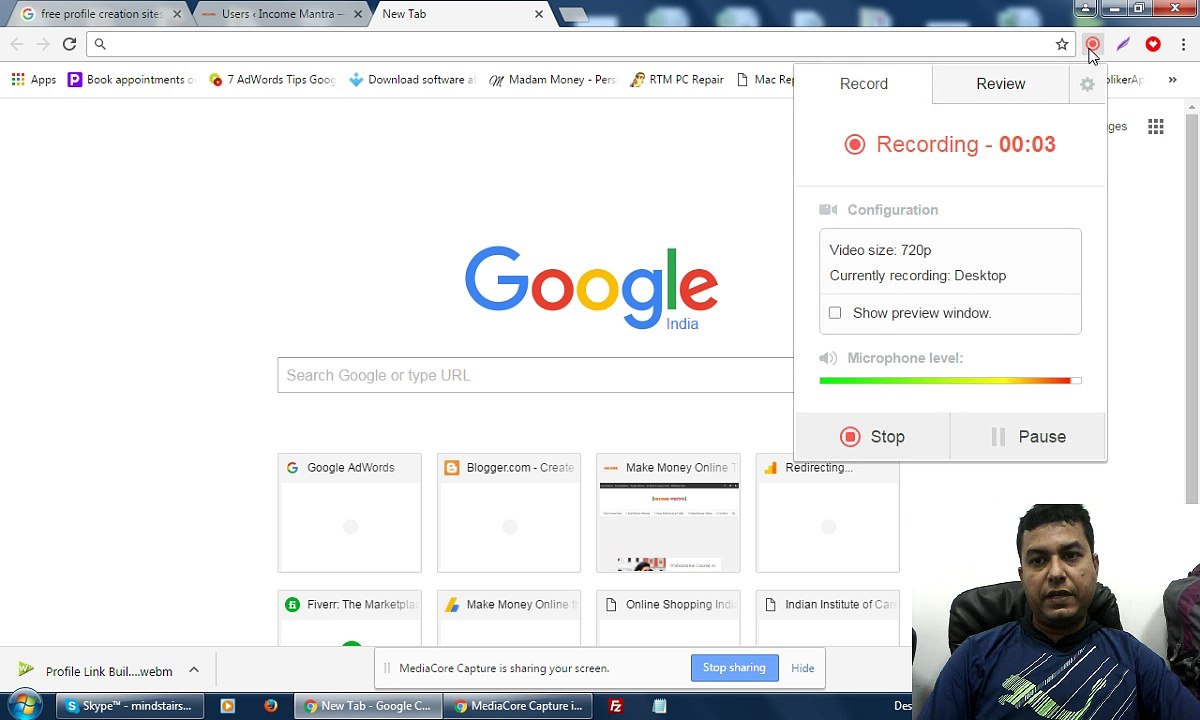Open FileZilla from the taskbar
Screen dimensions: 1200x720
coord(616,706)
